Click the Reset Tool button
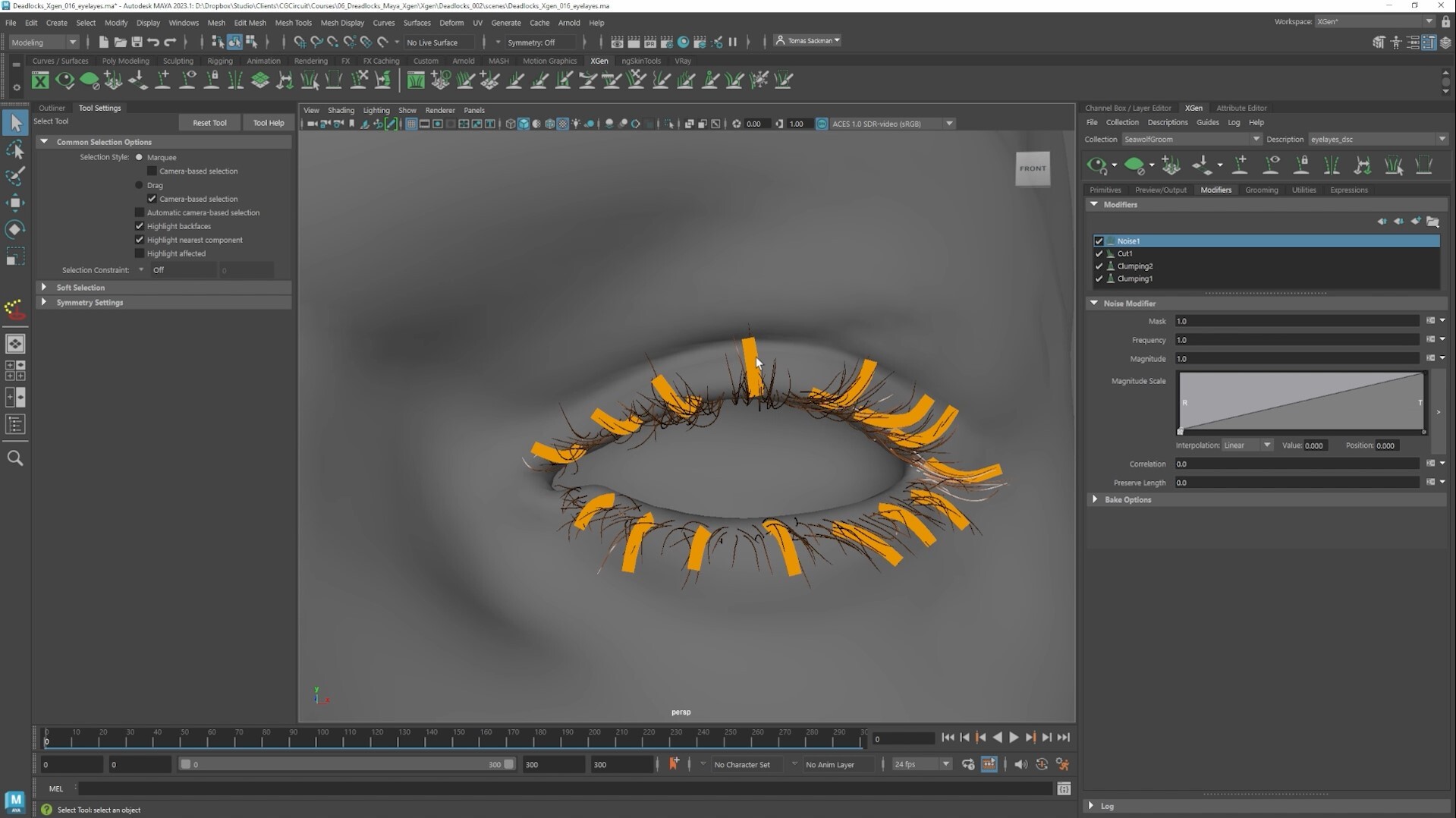This screenshot has height=818, width=1456. tap(209, 123)
